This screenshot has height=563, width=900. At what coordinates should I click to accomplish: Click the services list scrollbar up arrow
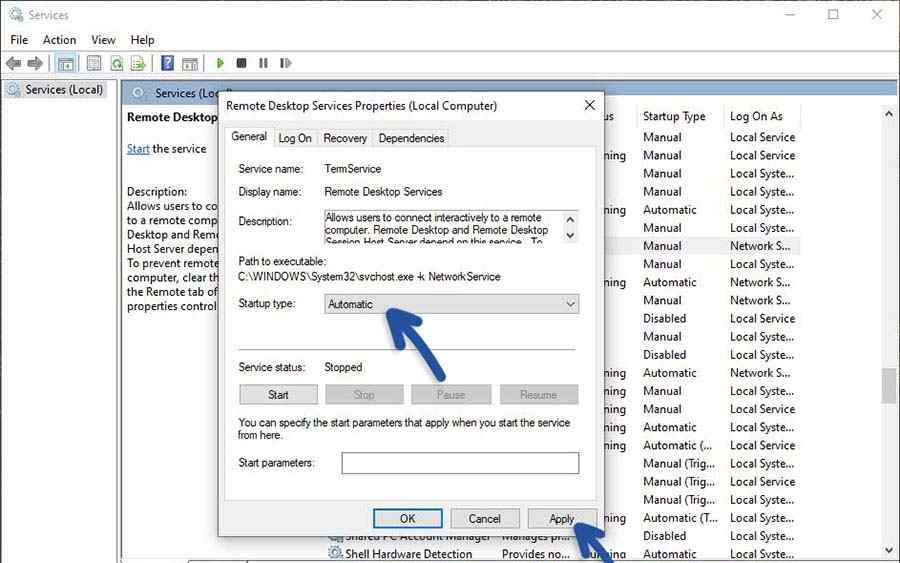889,114
